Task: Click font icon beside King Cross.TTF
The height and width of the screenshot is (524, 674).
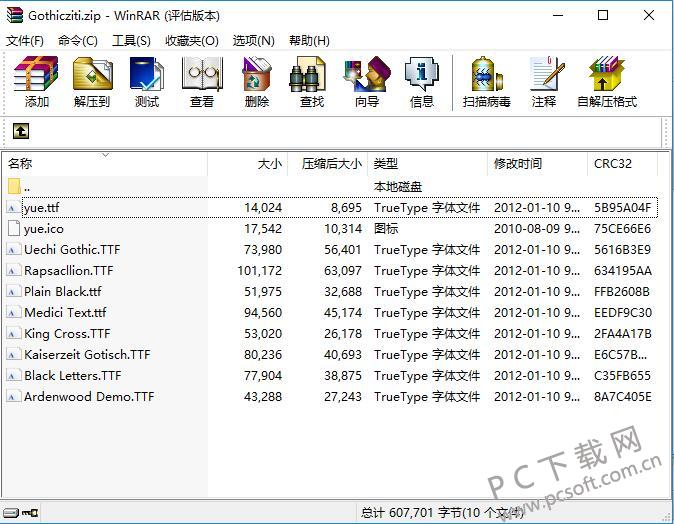Action: pyautogui.click(x=13, y=334)
